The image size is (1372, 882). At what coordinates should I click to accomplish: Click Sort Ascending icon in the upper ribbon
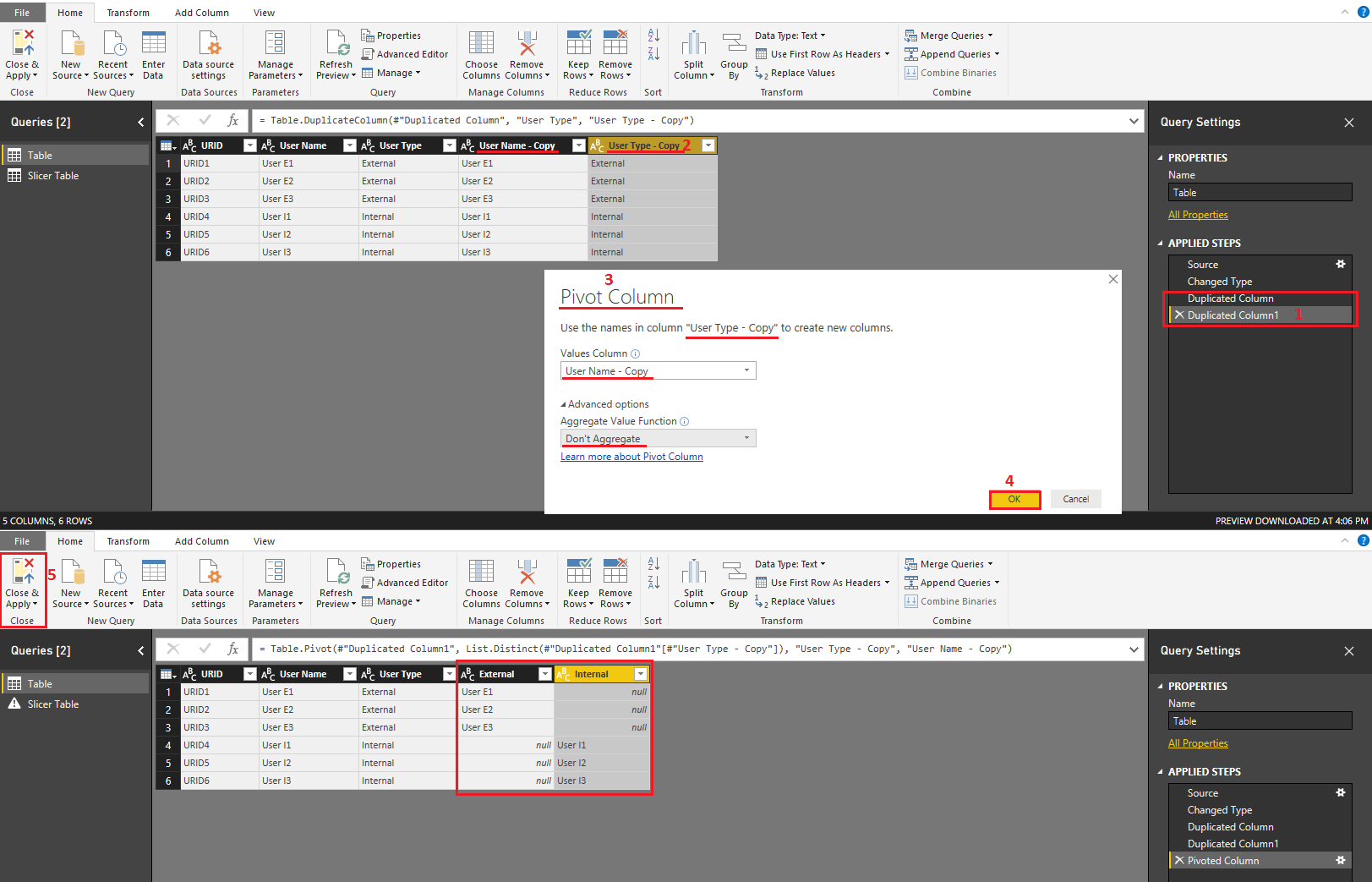pyautogui.click(x=653, y=36)
